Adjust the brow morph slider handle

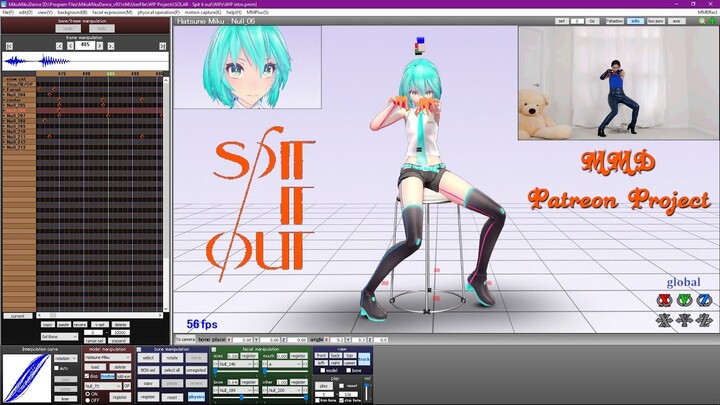pyautogui.click(x=242, y=398)
